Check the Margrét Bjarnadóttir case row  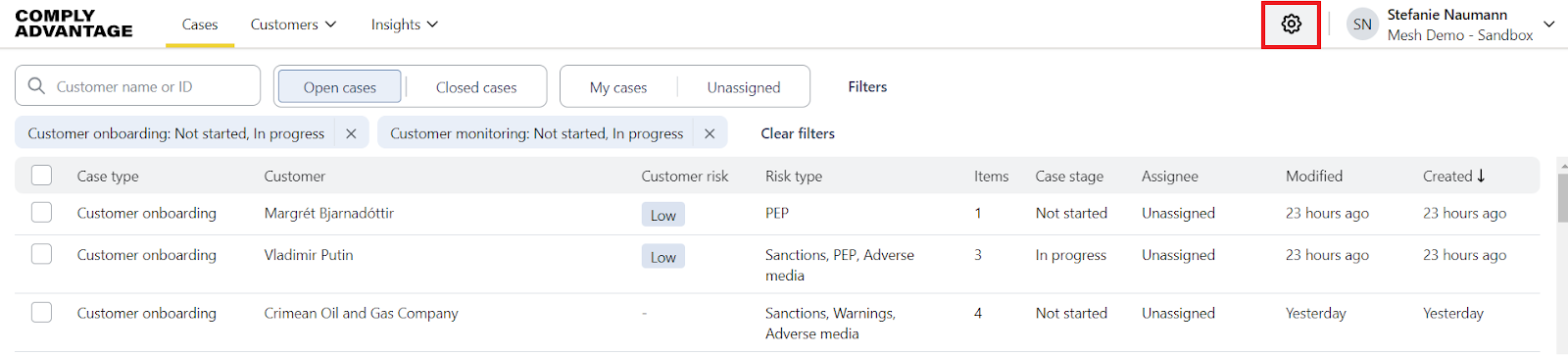(41, 213)
